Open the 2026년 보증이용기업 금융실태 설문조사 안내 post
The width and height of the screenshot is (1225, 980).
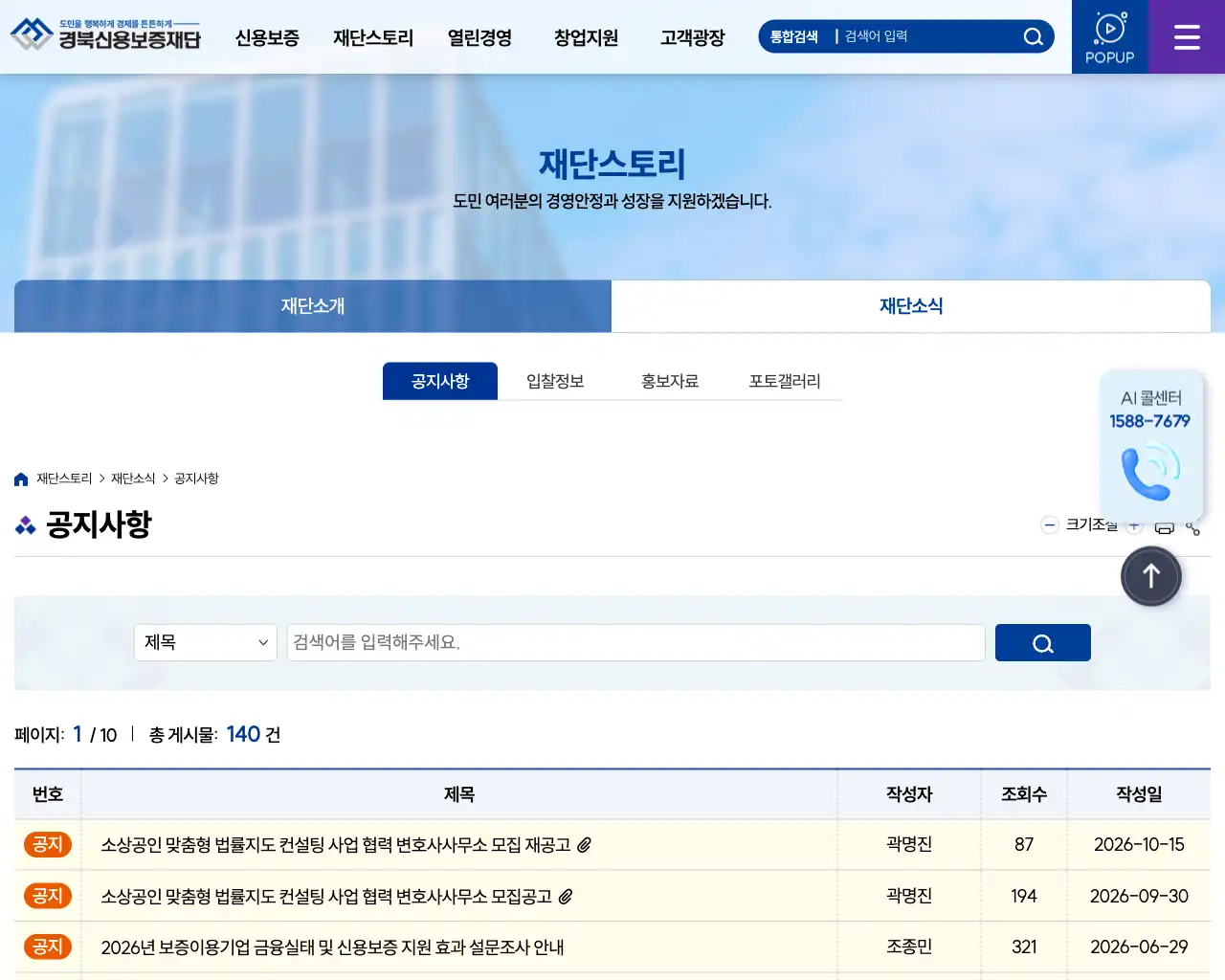tap(332, 947)
